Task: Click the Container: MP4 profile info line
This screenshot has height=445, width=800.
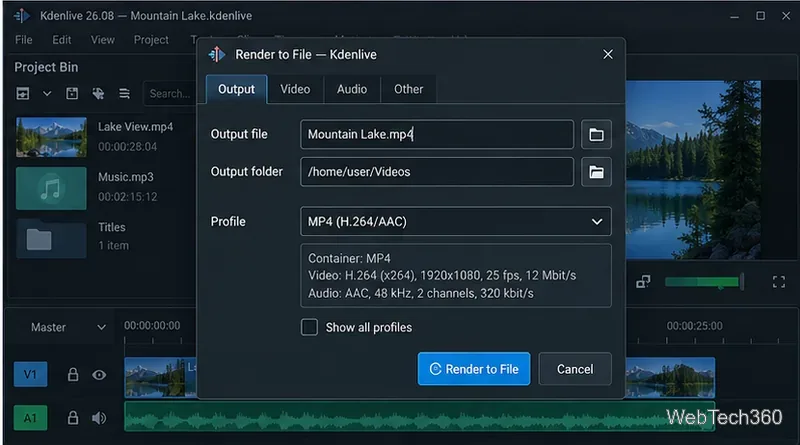Action: click(x=349, y=258)
